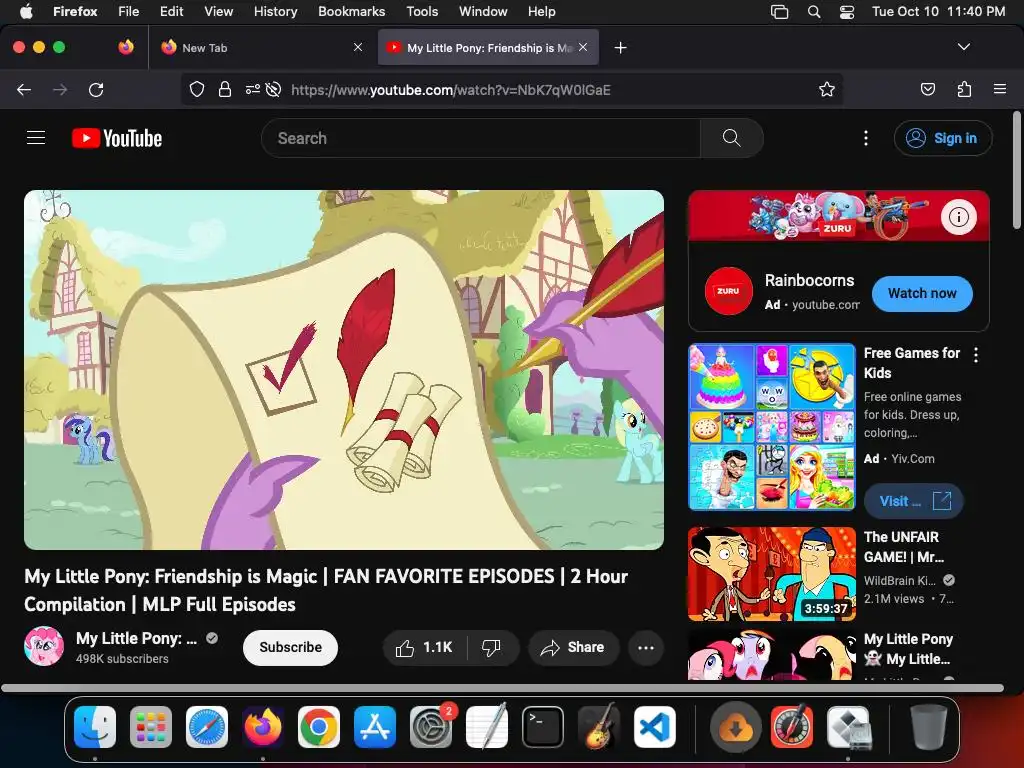Open Terminal from the Dock
Screen dimensions: 1024x768
(x=543, y=727)
